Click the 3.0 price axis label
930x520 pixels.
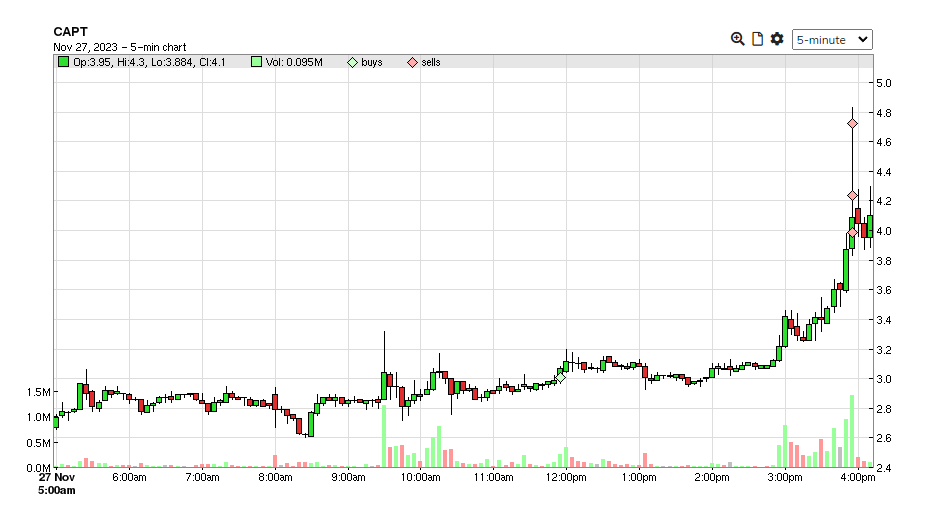point(884,379)
